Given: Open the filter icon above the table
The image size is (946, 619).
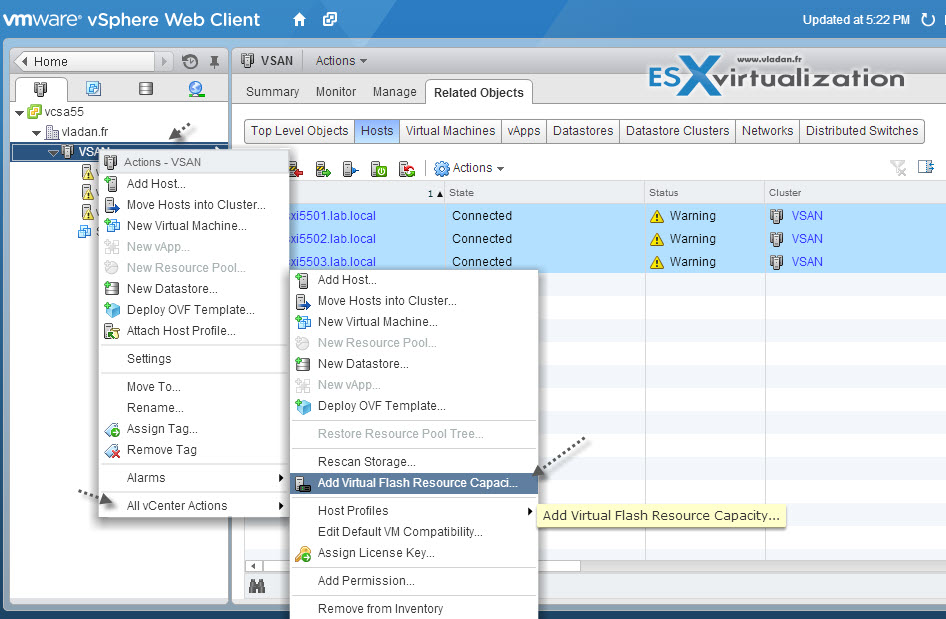Looking at the screenshot, I should (x=898, y=168).
